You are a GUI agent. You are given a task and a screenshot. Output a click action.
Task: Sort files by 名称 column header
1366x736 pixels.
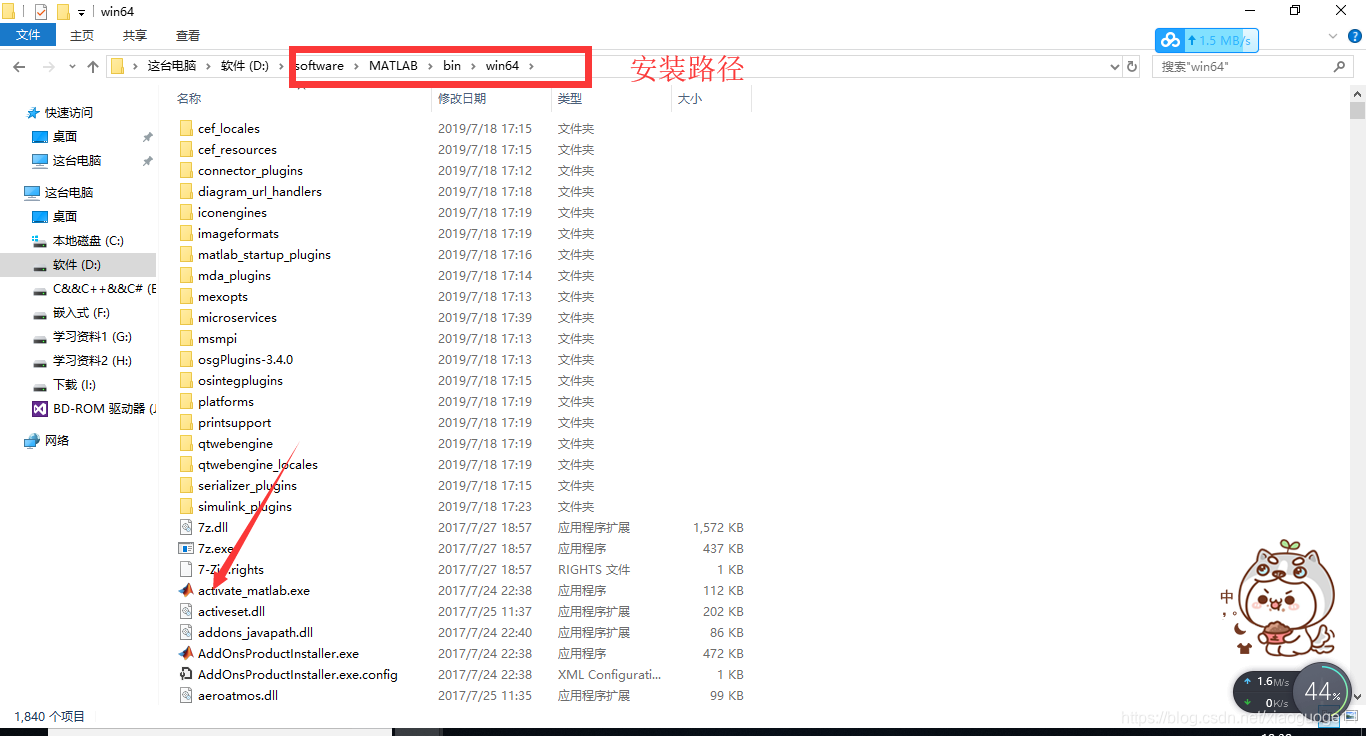[x=189, y=99]
